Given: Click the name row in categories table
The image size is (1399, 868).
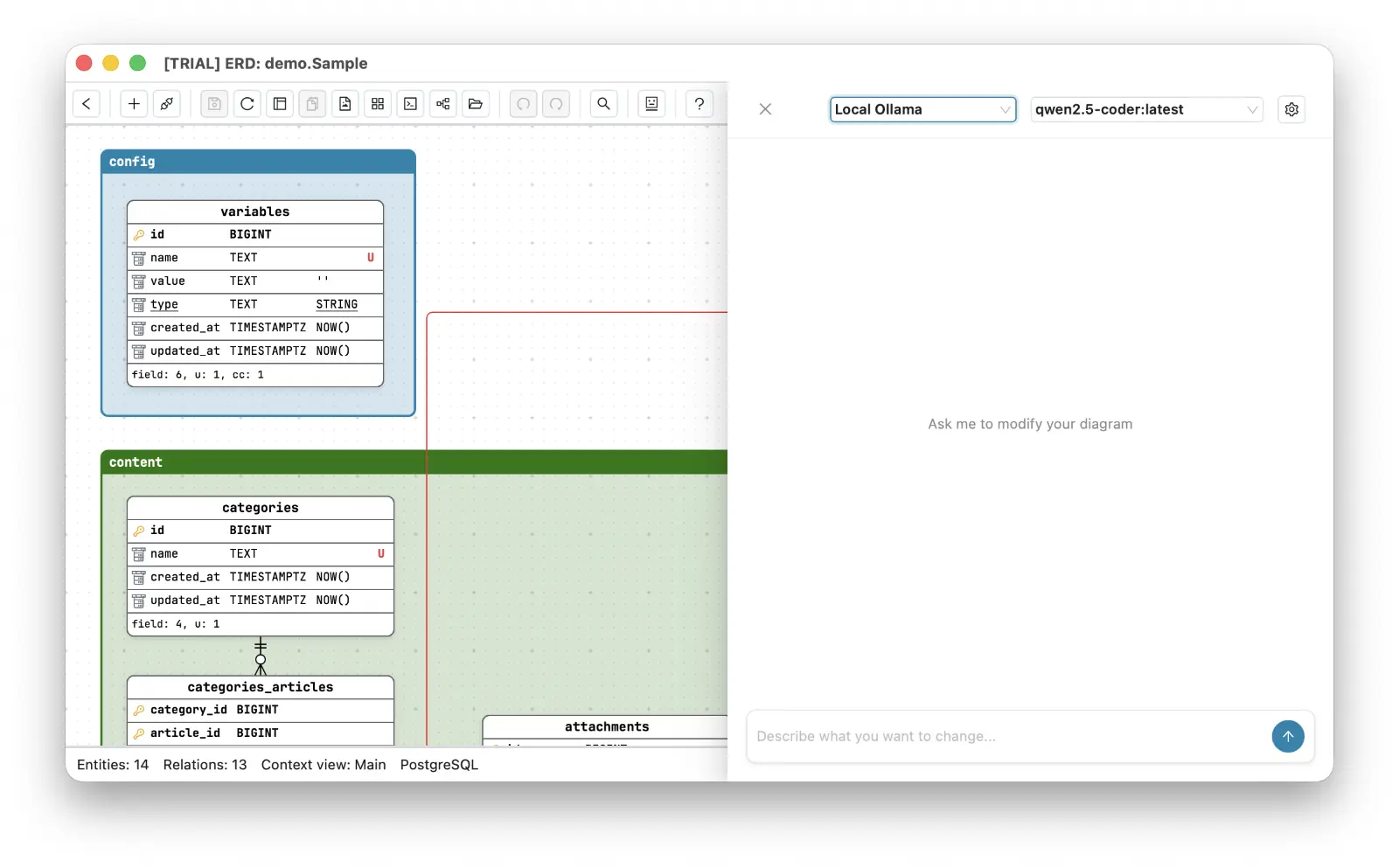Looking at the screenshot, I should (261, 554).
